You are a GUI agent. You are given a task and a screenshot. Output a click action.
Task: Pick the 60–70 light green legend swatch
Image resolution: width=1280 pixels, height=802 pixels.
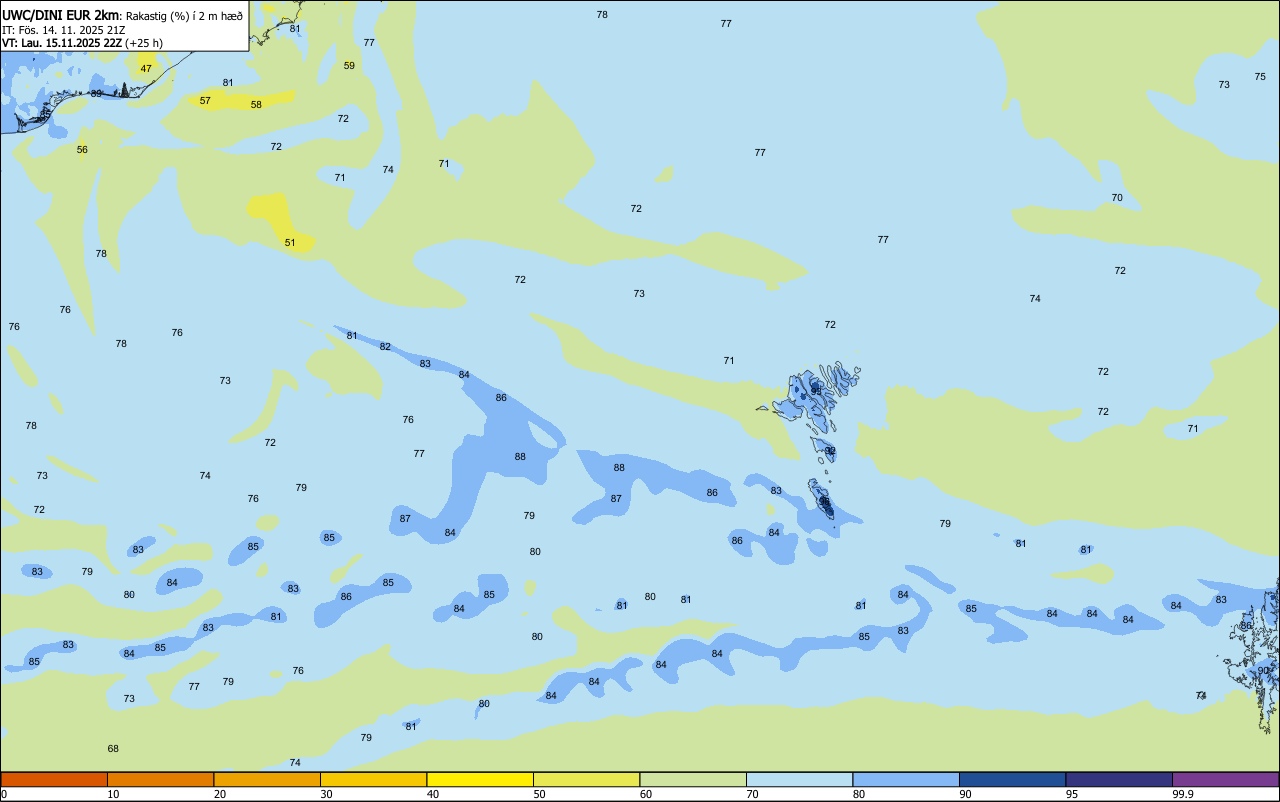(693, 779)
